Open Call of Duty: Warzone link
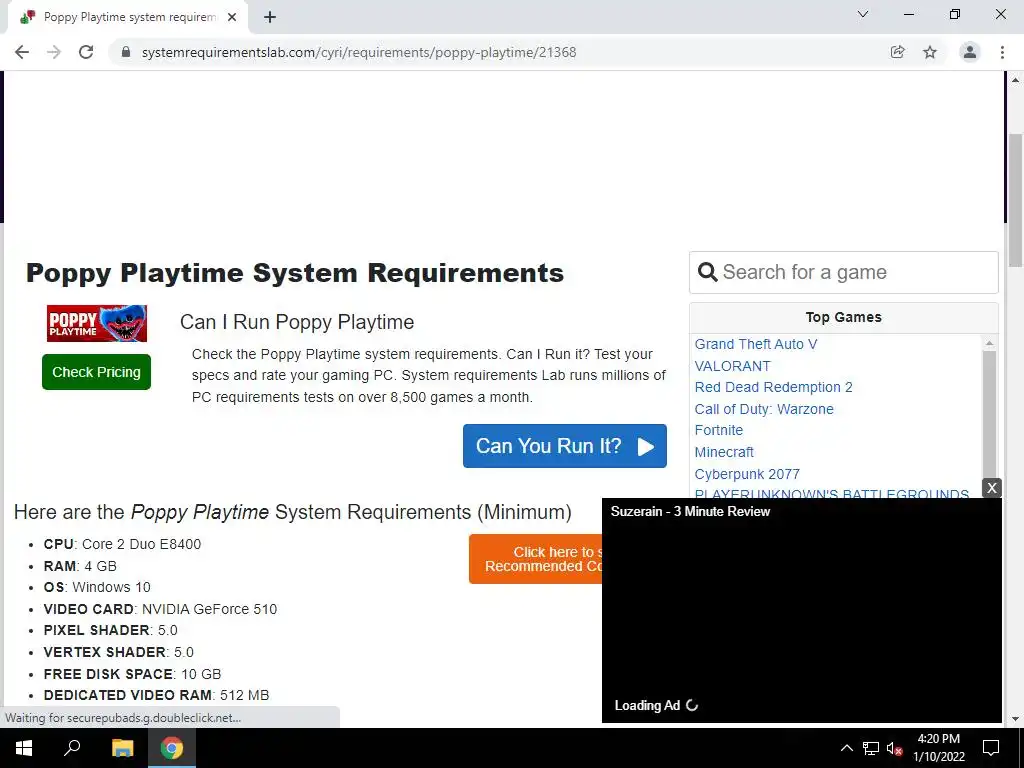Image resolution: width=1024 pixels, height=768 pixels. 764,409
